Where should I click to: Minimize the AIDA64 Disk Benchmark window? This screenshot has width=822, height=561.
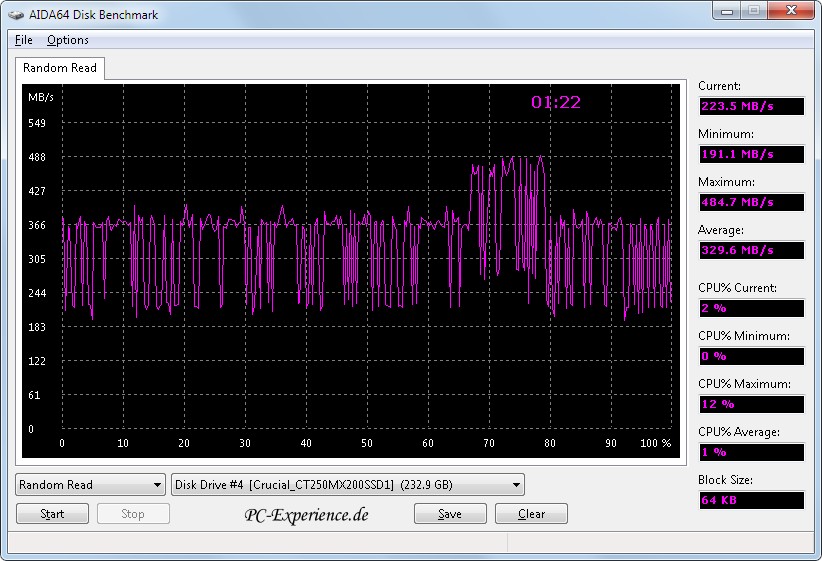[x=727, y=12]
